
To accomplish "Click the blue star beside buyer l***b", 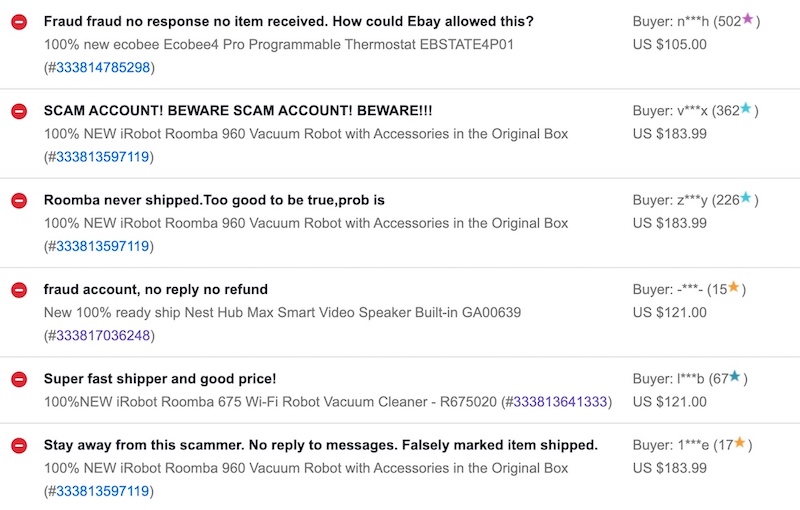I will coord(735,377).
